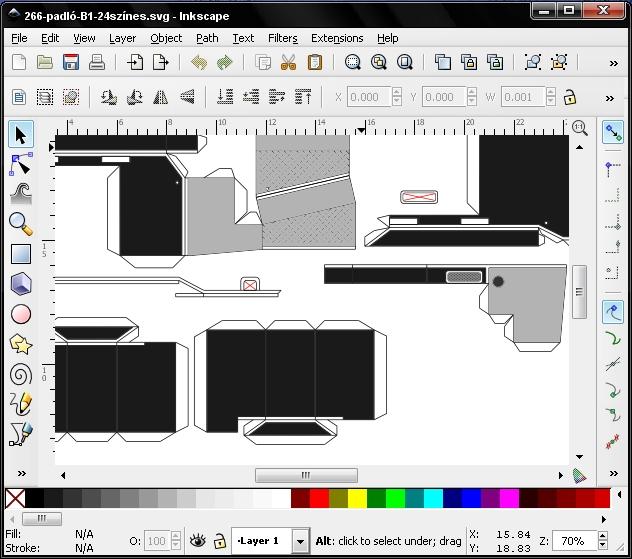Undo the last action
Screen dimensions: 632x559
click(199, 63)
